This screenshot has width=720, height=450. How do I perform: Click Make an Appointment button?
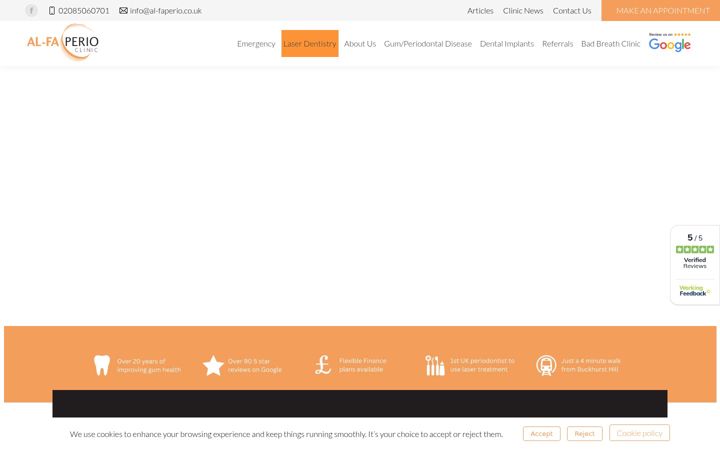[x=661, y=11]
